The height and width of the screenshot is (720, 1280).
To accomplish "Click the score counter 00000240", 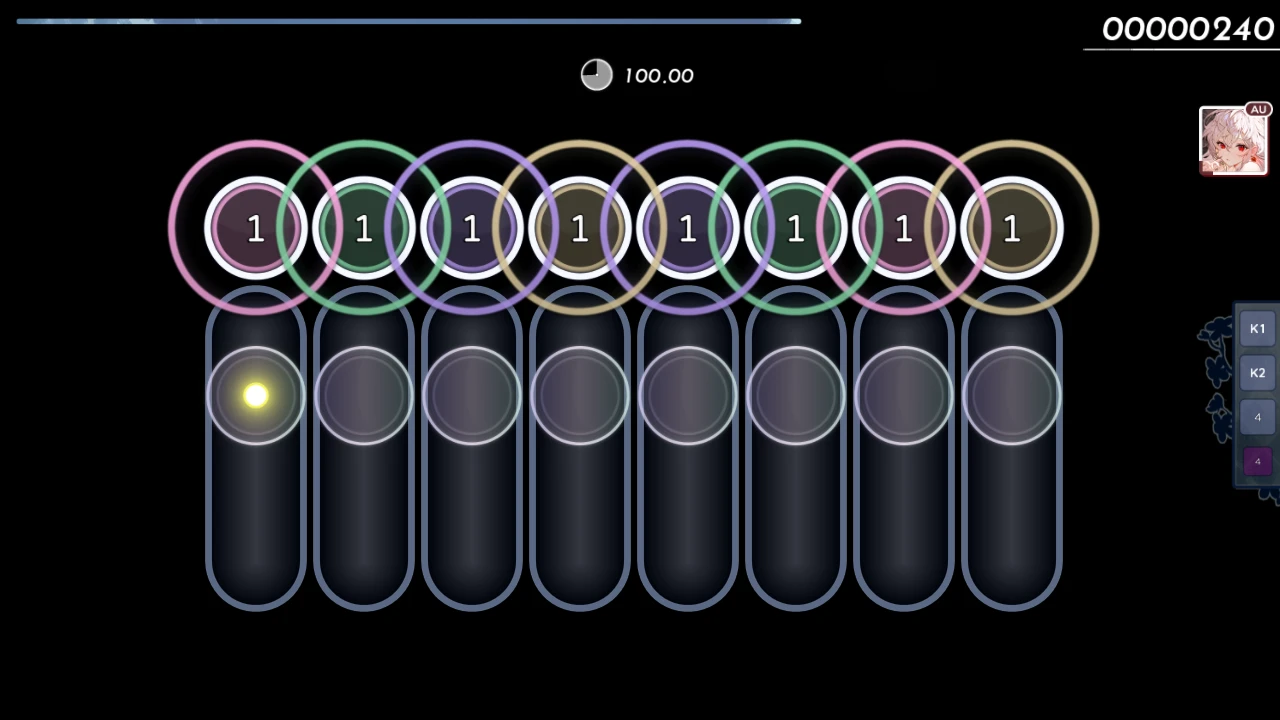I will pos(1187,30).
